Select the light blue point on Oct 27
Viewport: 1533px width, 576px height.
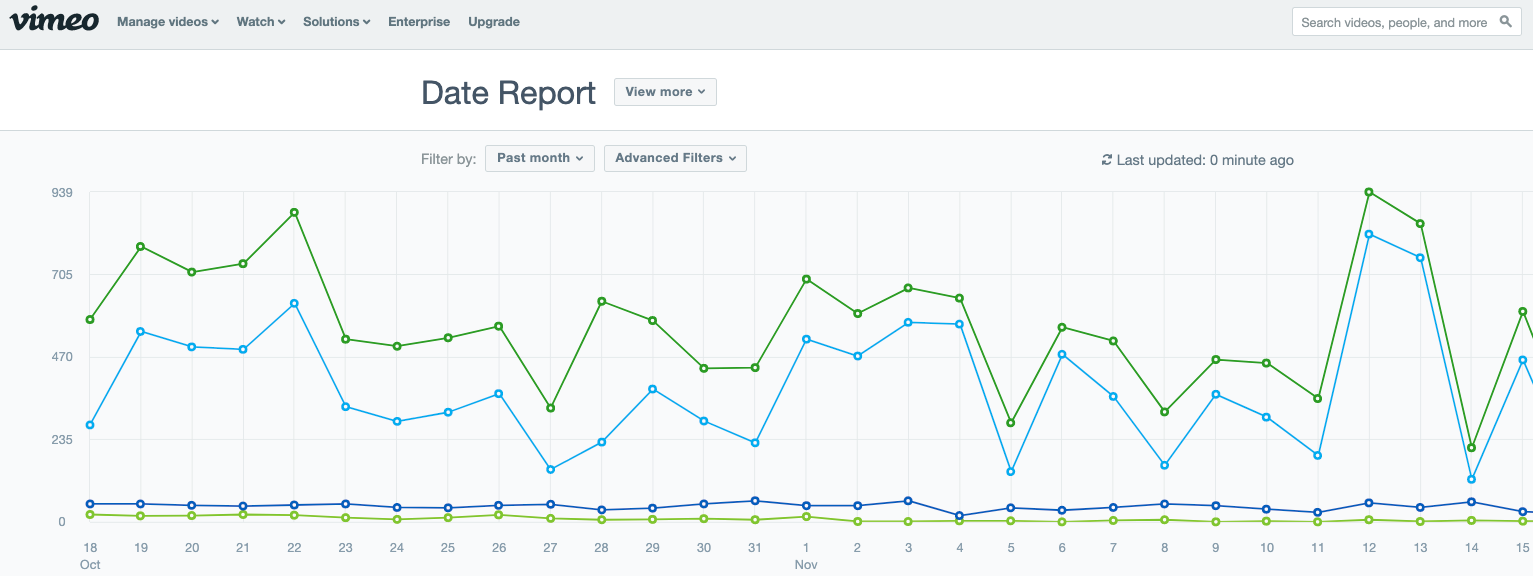(550, 469)
